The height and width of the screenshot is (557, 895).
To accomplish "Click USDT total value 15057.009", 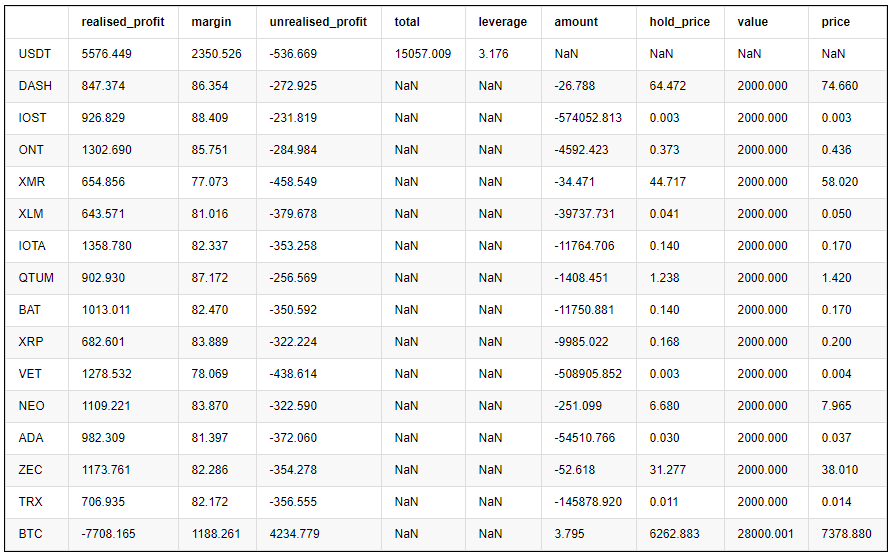I will pyautogui.click(x=423, y=54).
